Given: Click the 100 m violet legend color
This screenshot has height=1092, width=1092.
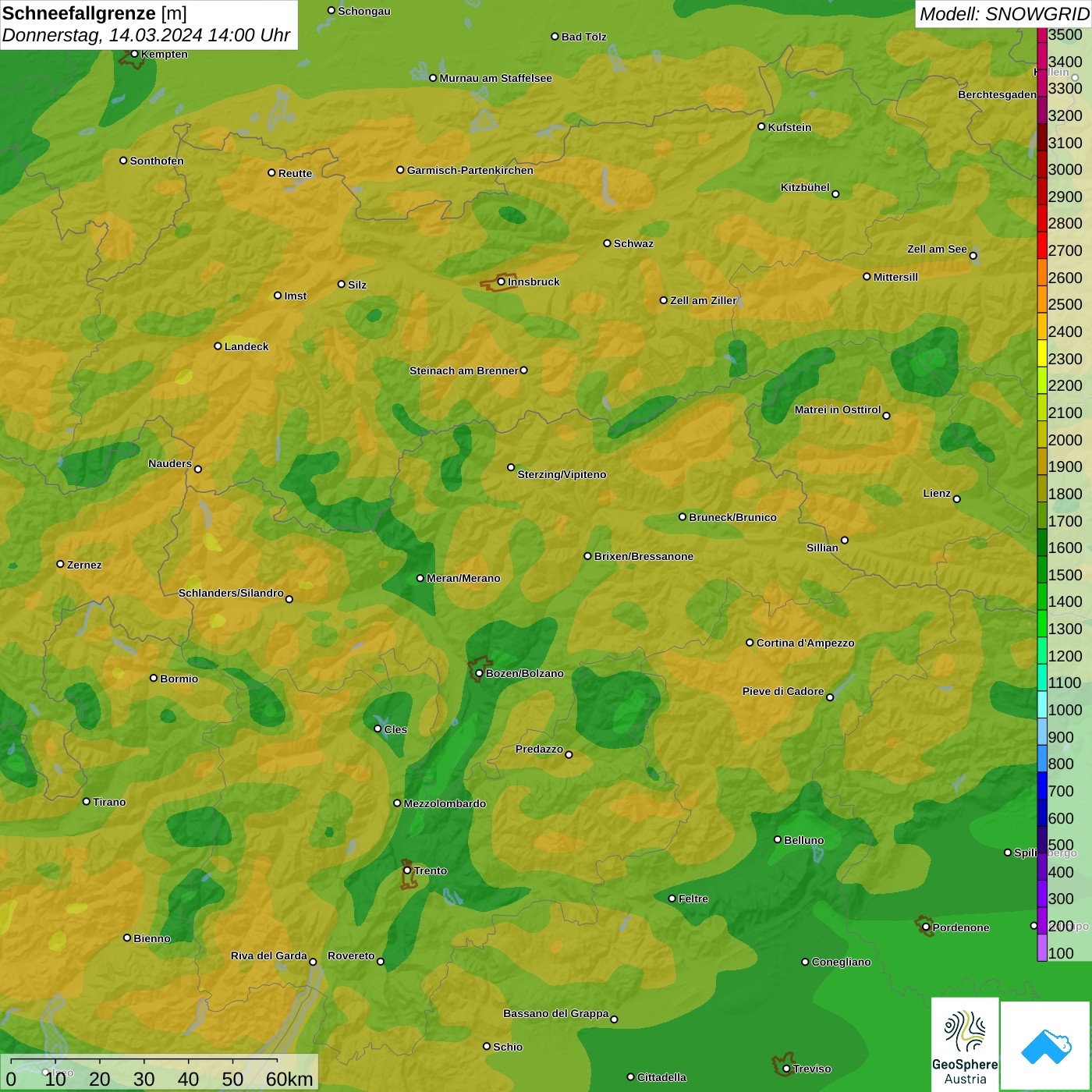Looking at the screenshot, I should [x=1042, y=948].
